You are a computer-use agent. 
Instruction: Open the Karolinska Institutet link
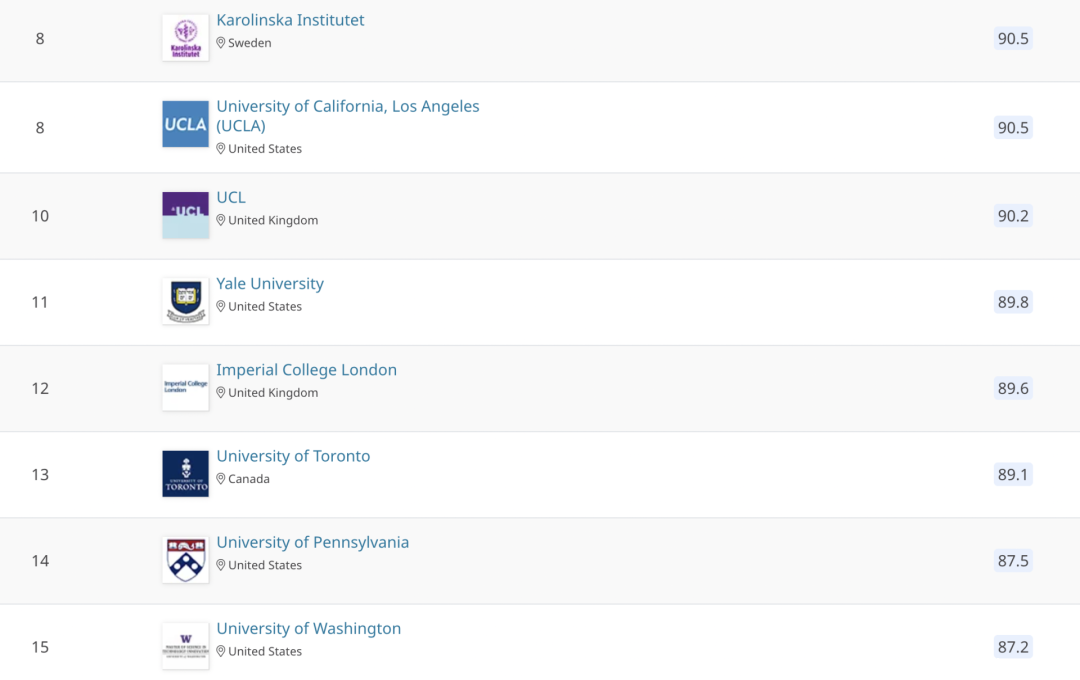point(290,20)
